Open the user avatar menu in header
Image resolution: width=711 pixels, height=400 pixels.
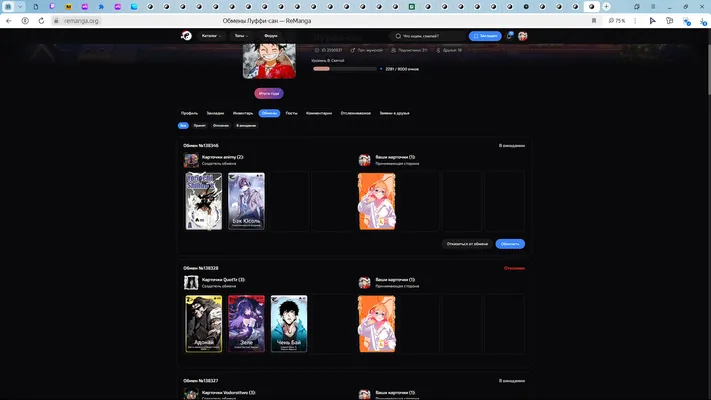coord(522,36)
